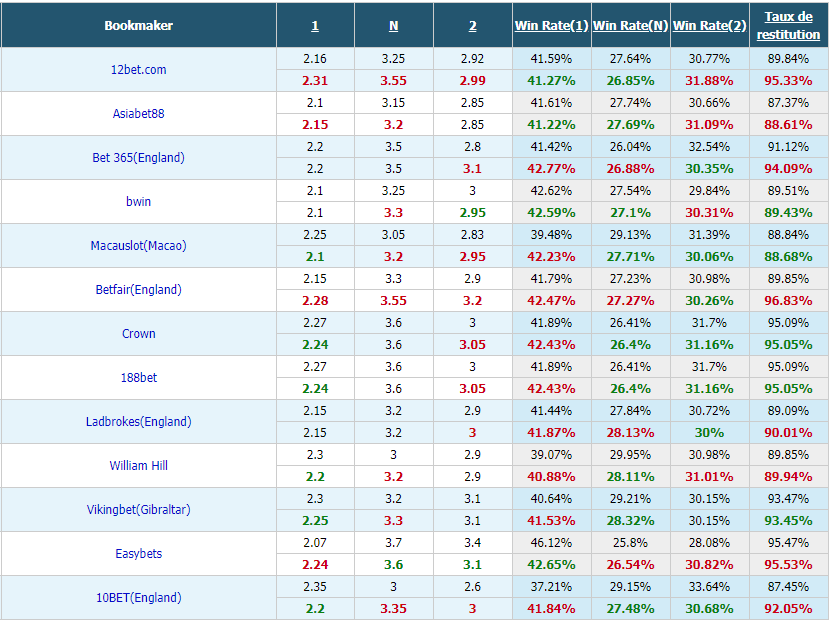Select Betfair restitution value 96.83%

(788, 300)
